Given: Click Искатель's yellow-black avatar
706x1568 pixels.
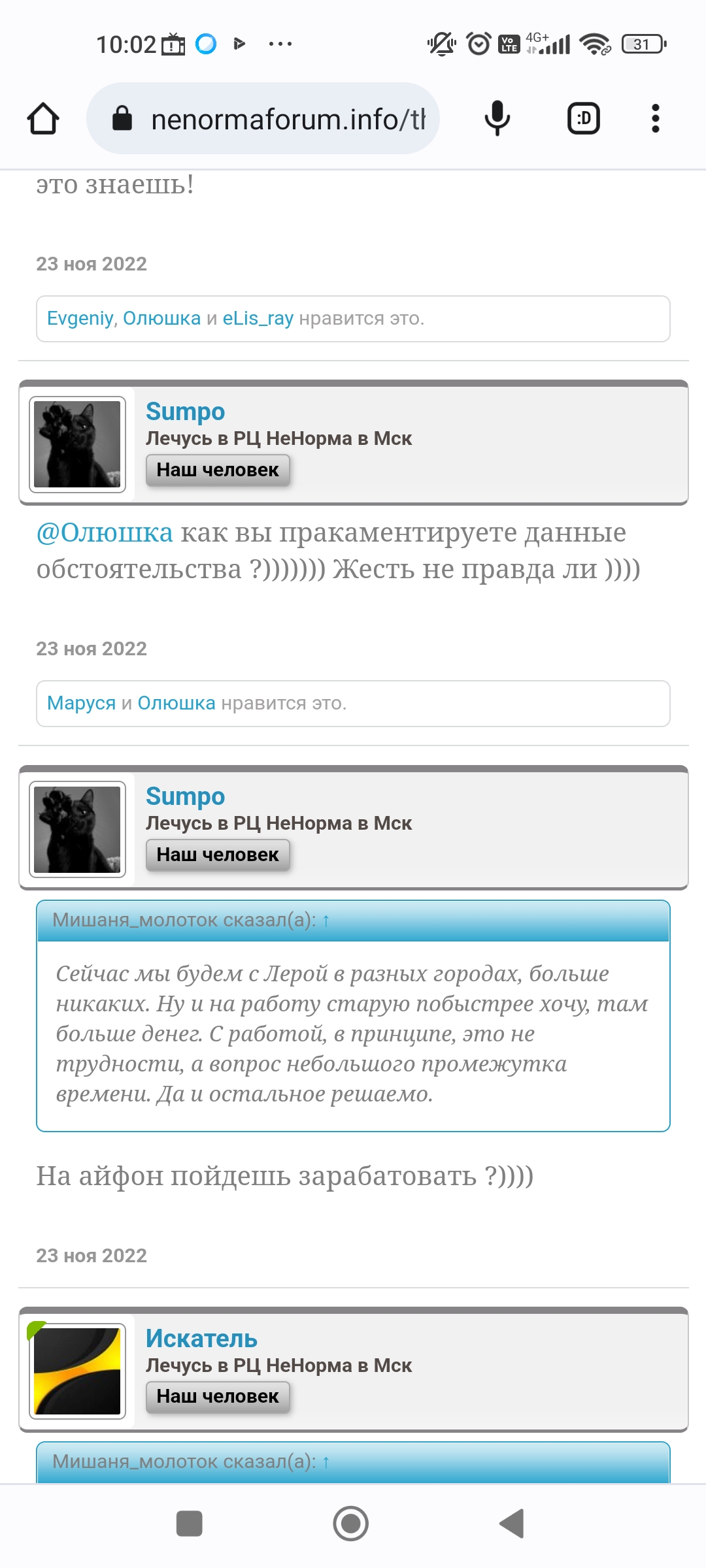Looking at the screenshot, I should tap(77, 1371).
